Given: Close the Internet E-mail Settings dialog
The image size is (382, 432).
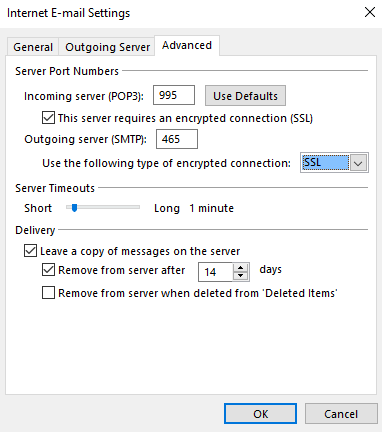Looking at the screenshot, I should [370, 12].
